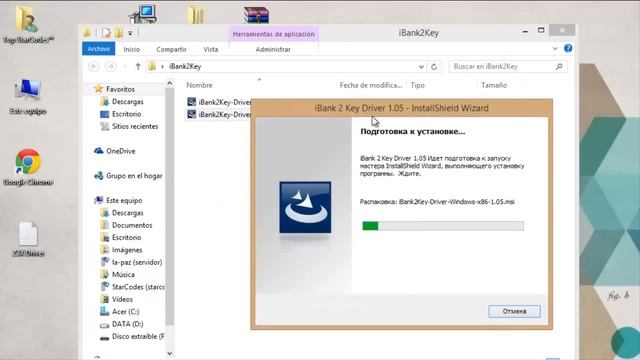This screenshot has width=640, height=360.
Task: Open Descargas under Este equipo
Action: pyautogui.click(x=127, y=213)
